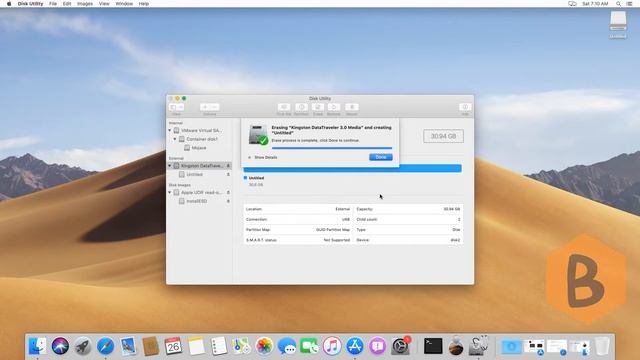Viewport: 640px width, 360px height.
Task: Open iTunes from the Dock
Action: point(332,346)
